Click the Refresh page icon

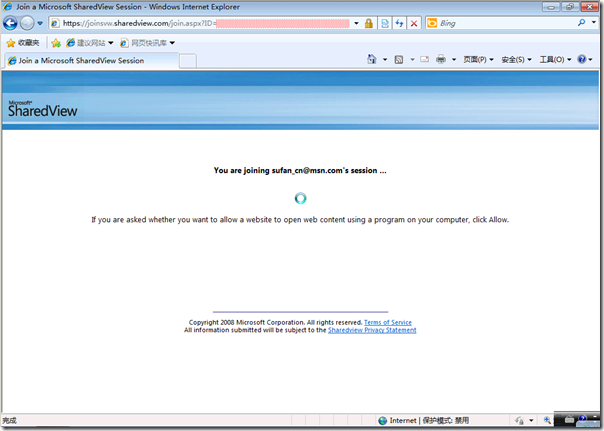tap(399, 23)
